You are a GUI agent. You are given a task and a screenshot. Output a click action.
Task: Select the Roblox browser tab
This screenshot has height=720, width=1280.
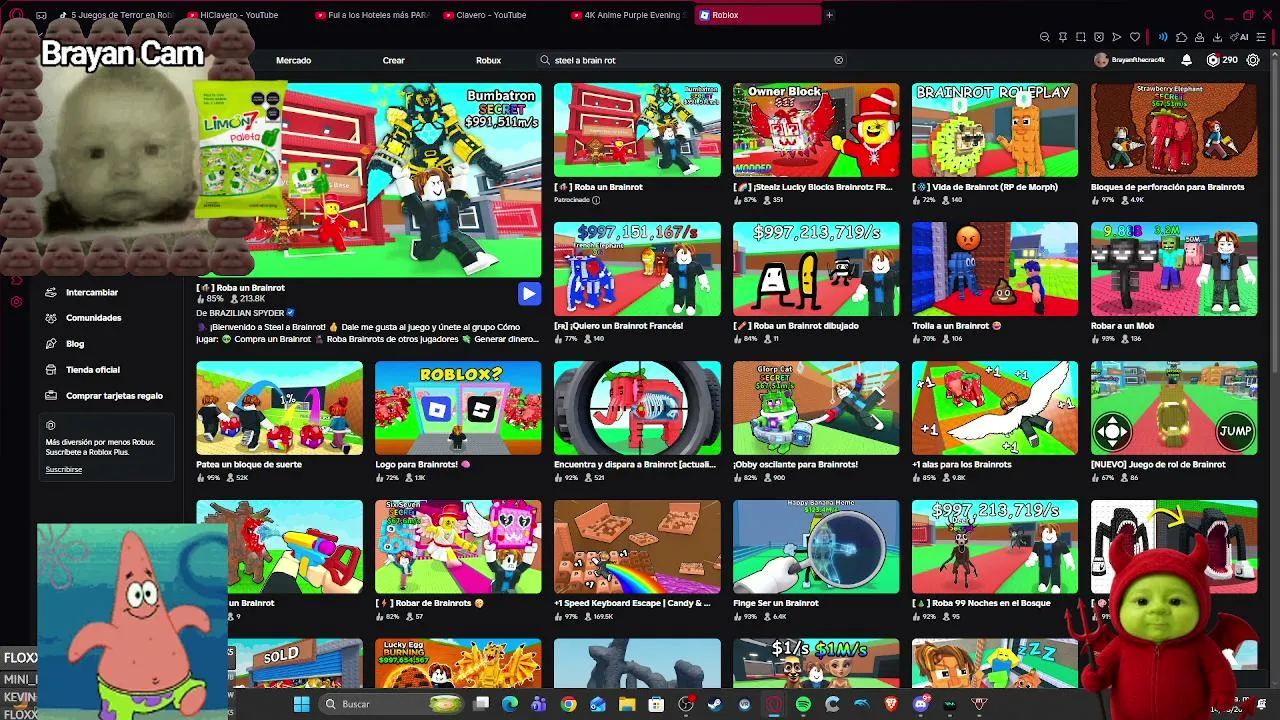(756, 15)
